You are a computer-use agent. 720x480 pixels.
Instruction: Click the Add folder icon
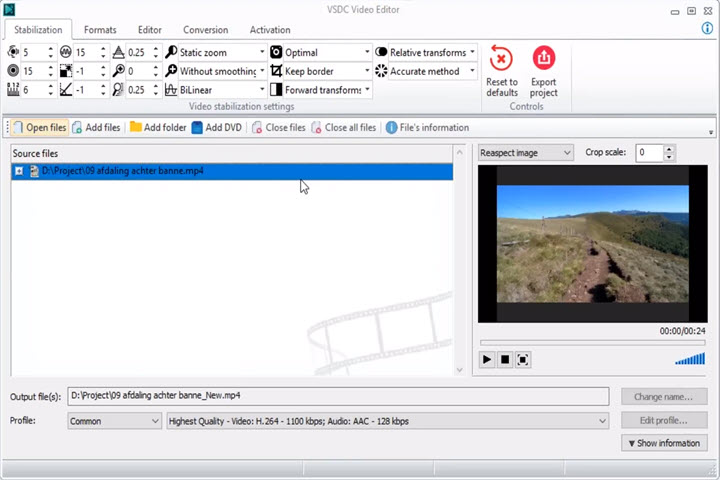click(136, 128)
